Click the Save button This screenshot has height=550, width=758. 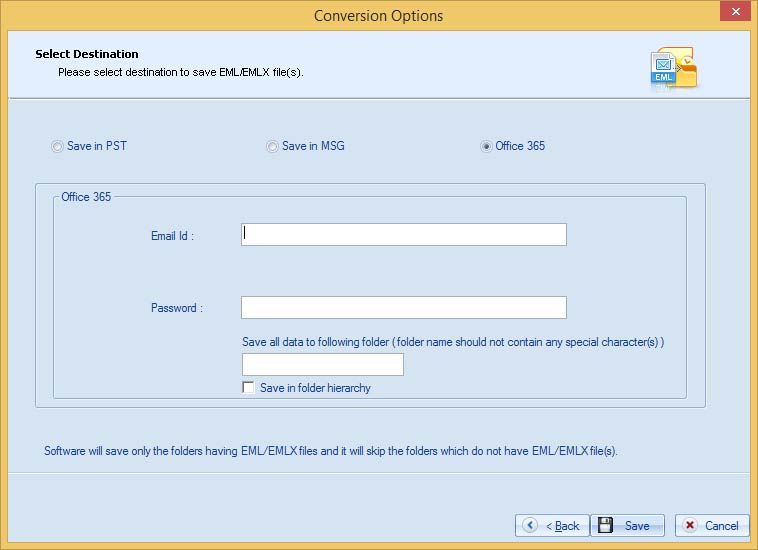(627, 525)
